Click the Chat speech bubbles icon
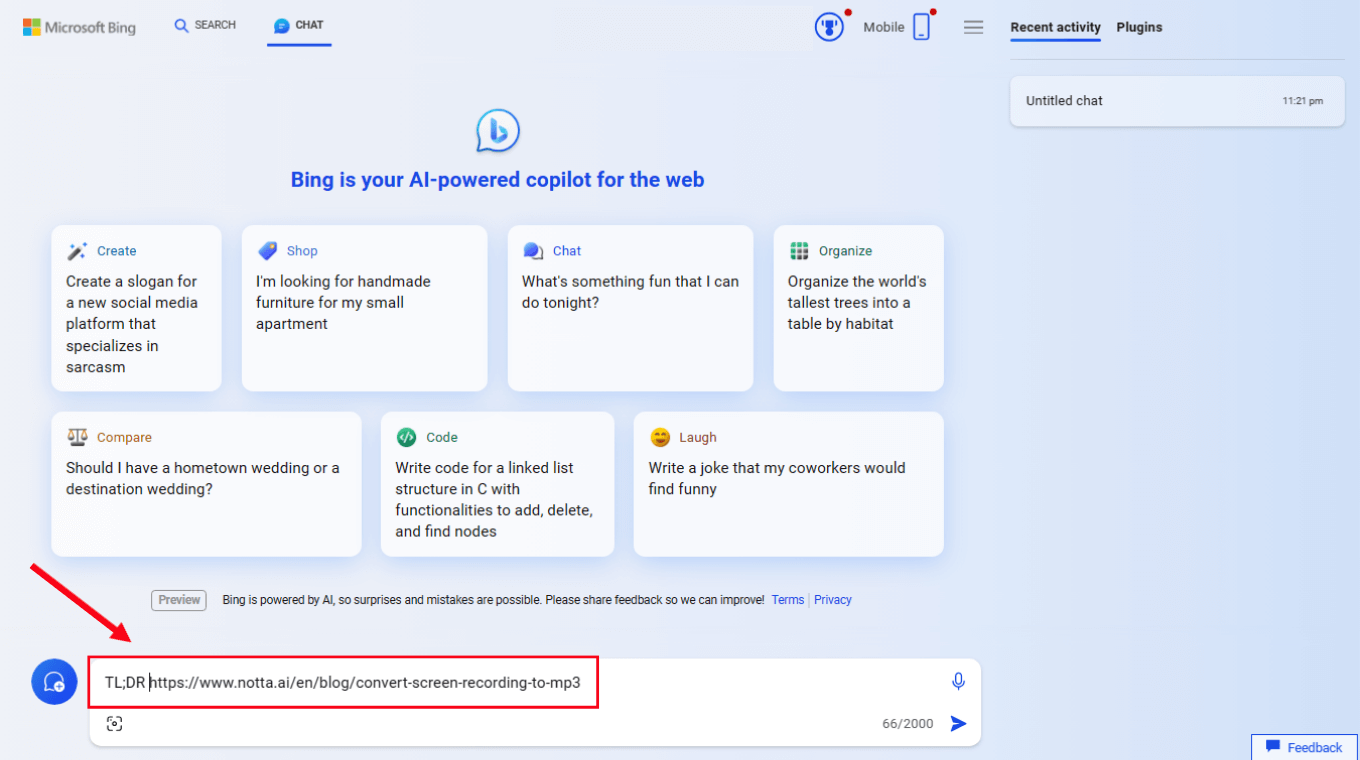 (x=533, y=251)
